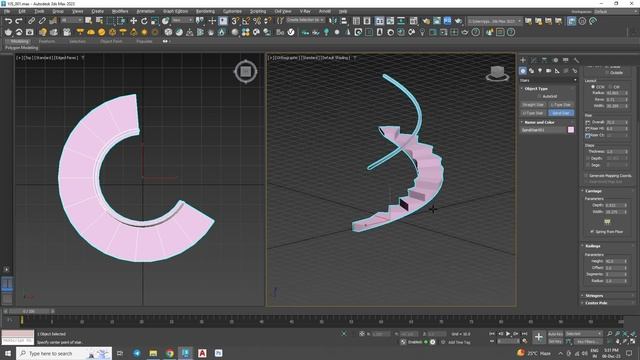
Task: Open the Utilities wrench panel tab
Action: pyautogui.click(x=576, y=60)
